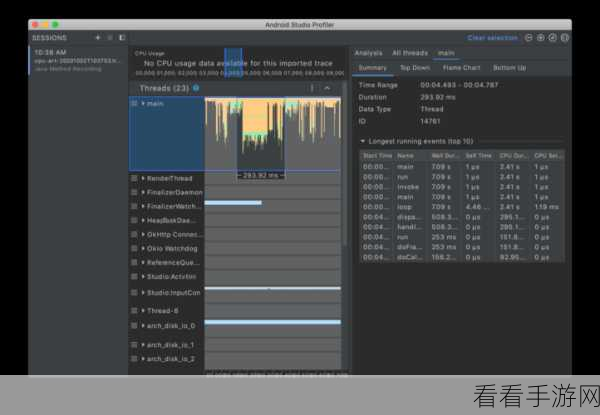This screenshot has height=415, width=600.
Task: Open the Threads more options vertical dots
Action: click(x=312, y=88)
